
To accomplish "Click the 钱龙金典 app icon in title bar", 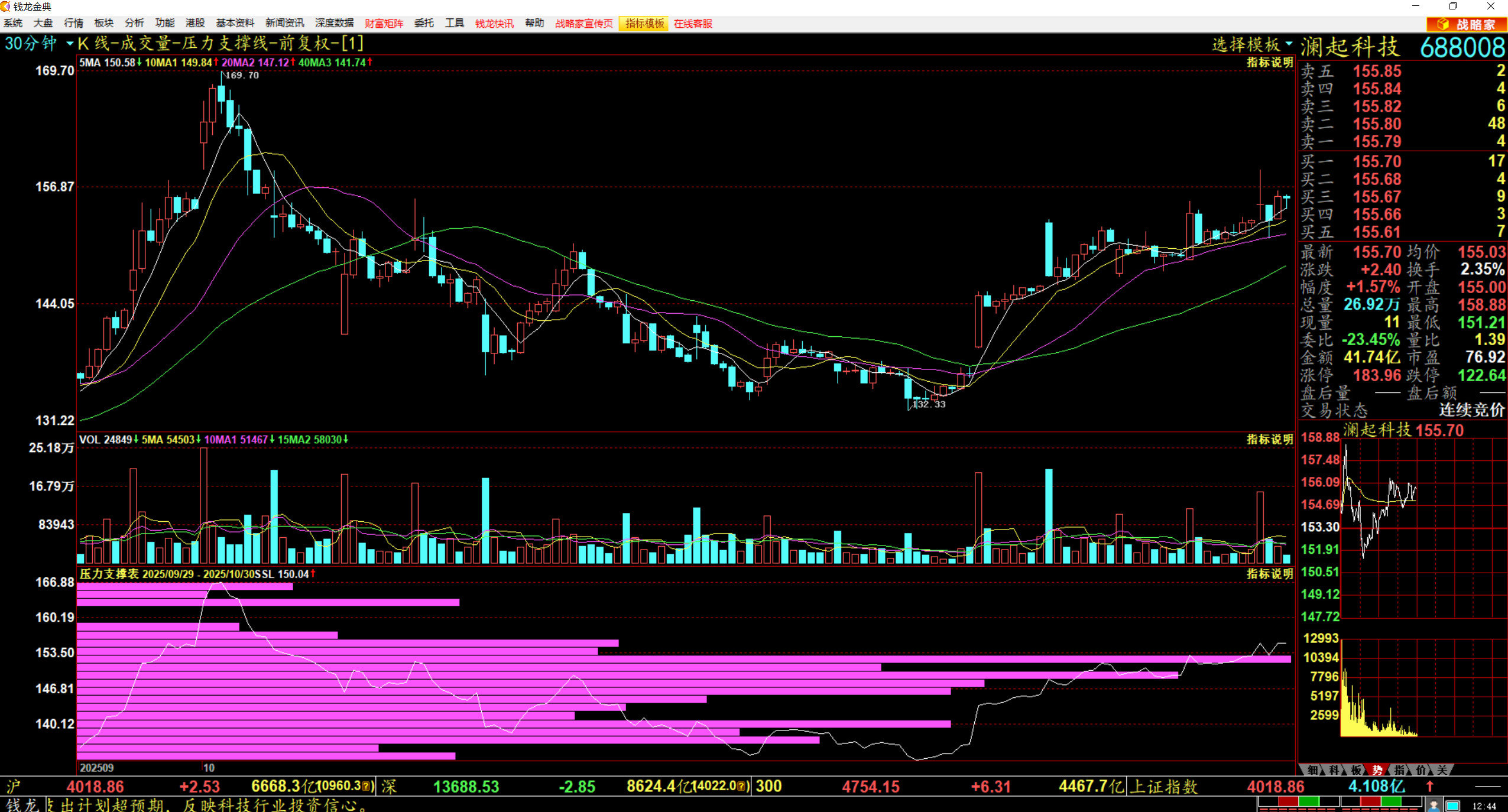I will click(x=5, y=7).
